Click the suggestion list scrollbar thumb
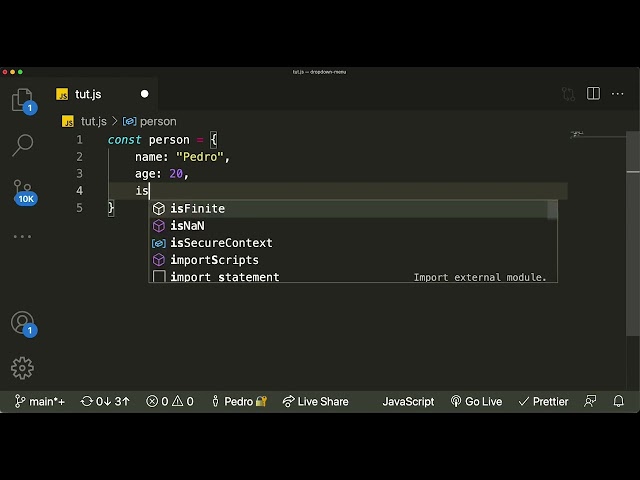 click(552, 210)
